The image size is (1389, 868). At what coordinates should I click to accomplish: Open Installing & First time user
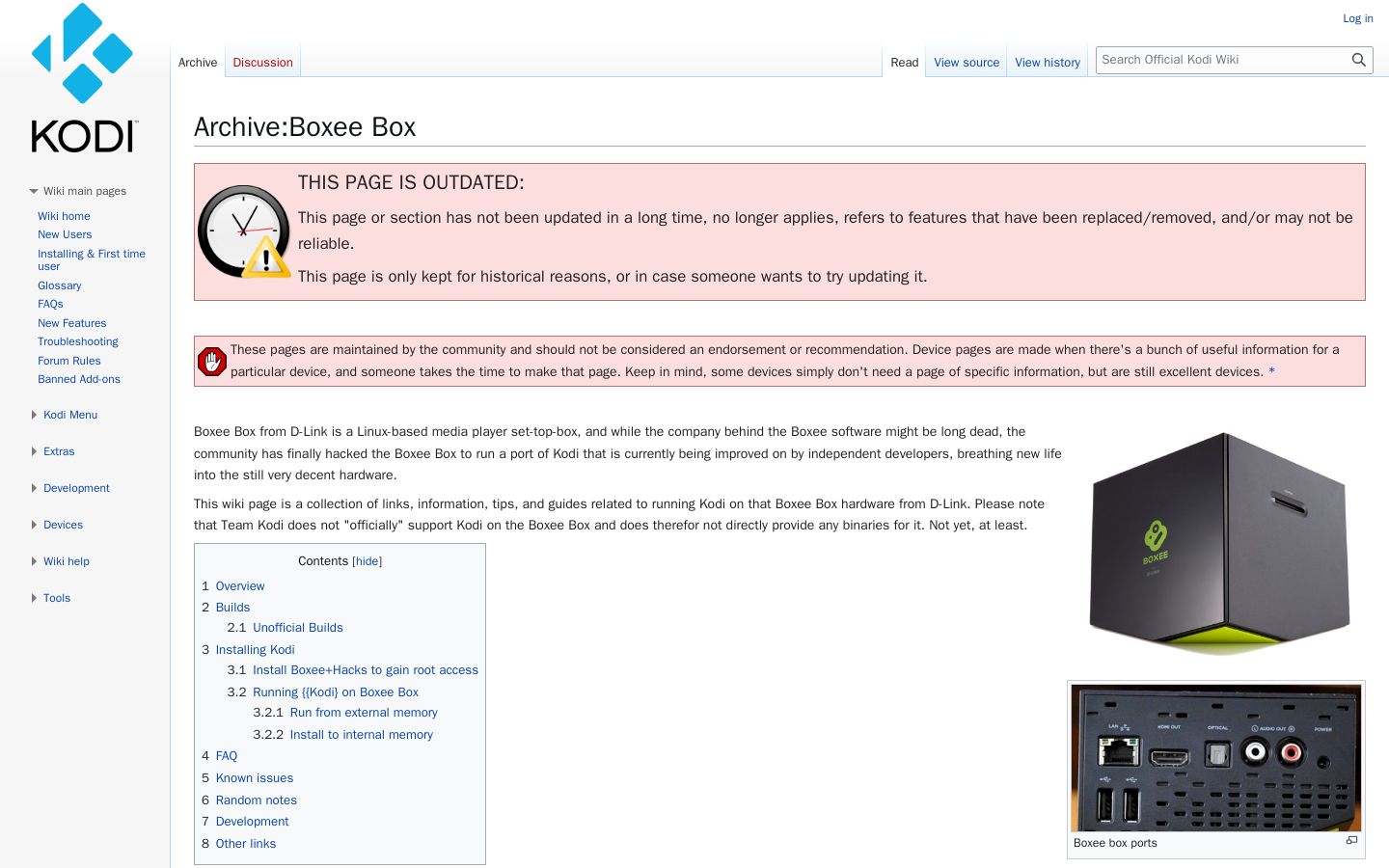point(92,259)
